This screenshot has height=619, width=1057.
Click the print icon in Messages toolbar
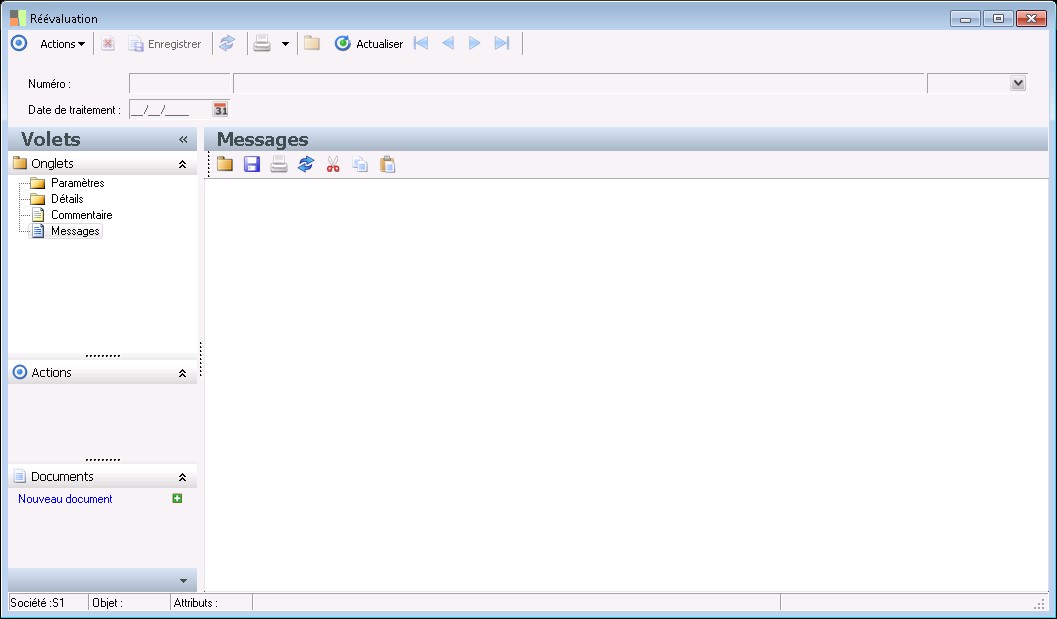point(278,164)
